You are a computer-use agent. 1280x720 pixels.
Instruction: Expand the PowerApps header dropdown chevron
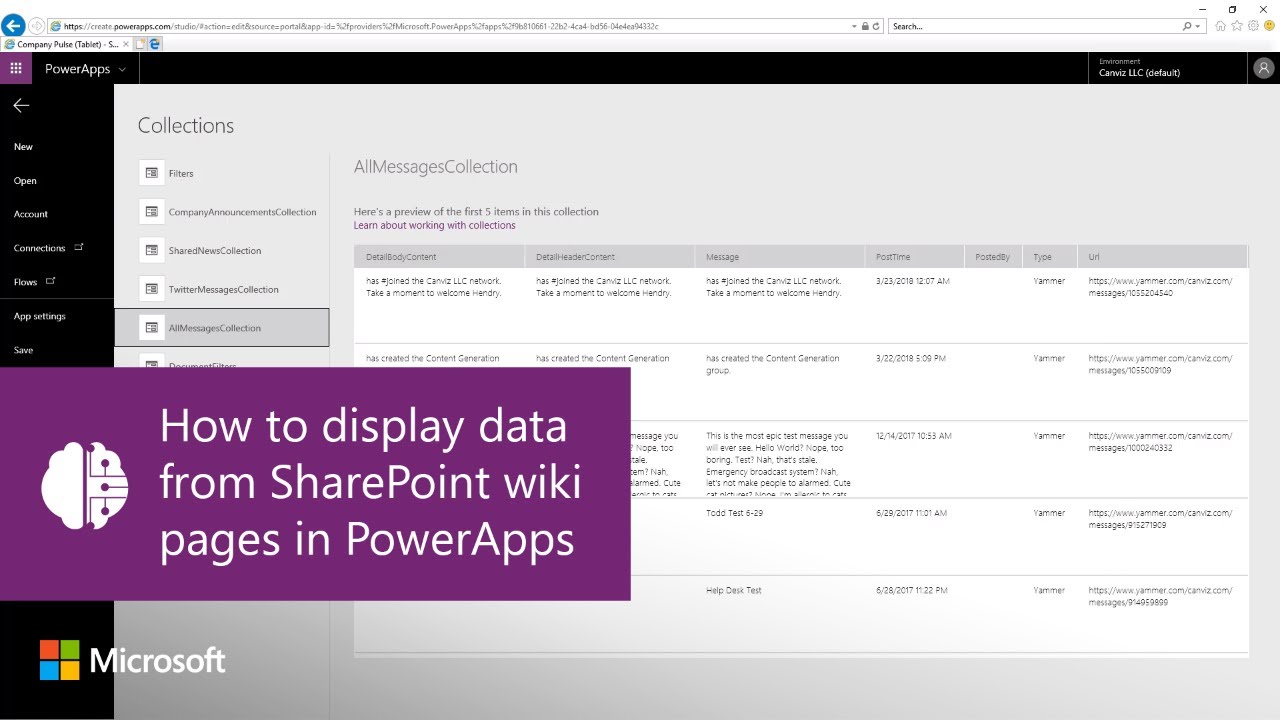pyautogui.click(x=122, y=69)
